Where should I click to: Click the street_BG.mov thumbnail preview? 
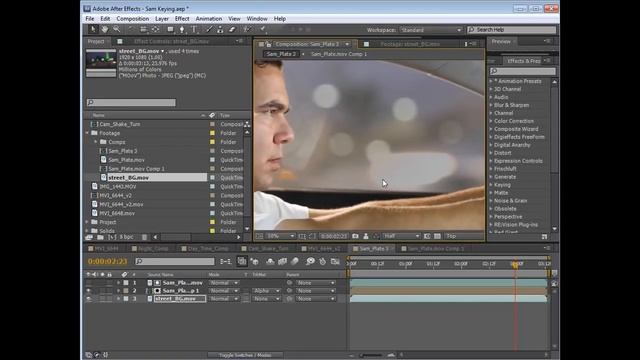101,63
